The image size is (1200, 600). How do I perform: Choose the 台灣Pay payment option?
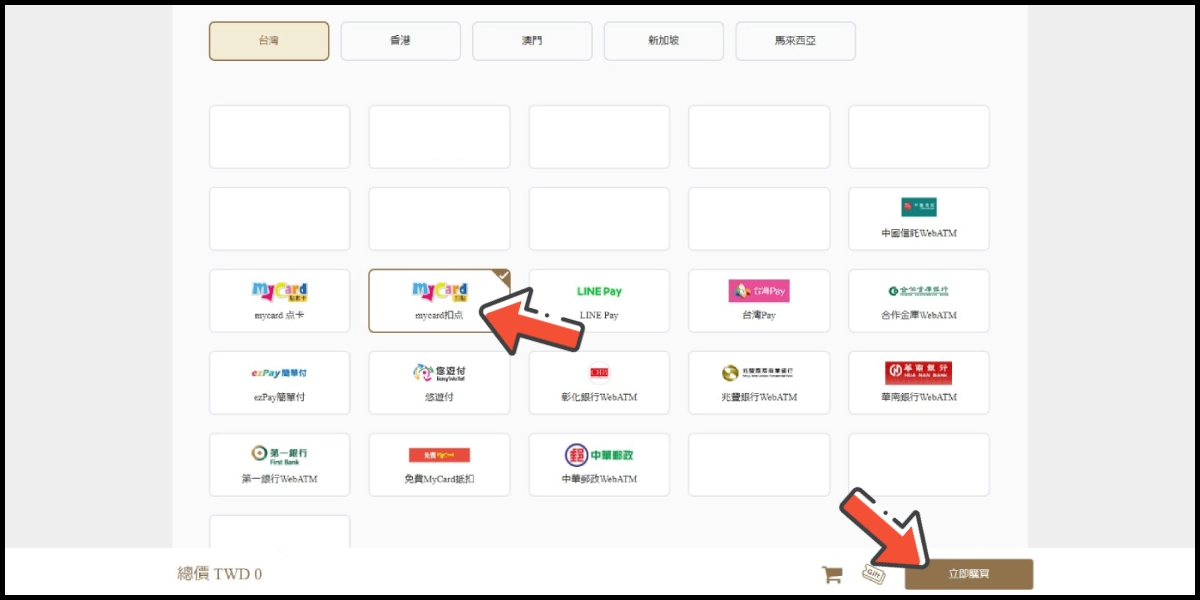[x=759, y=301]
